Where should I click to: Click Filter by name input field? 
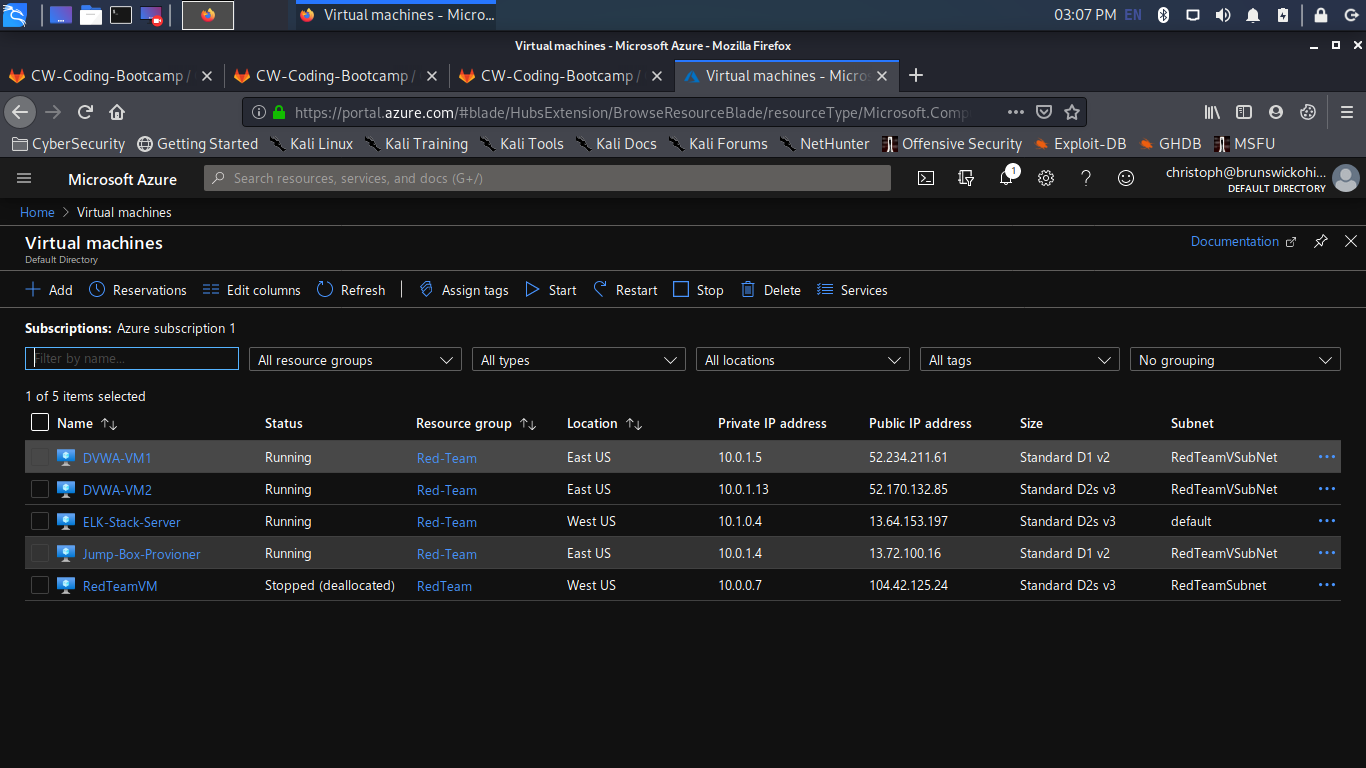tap(132, 358)
